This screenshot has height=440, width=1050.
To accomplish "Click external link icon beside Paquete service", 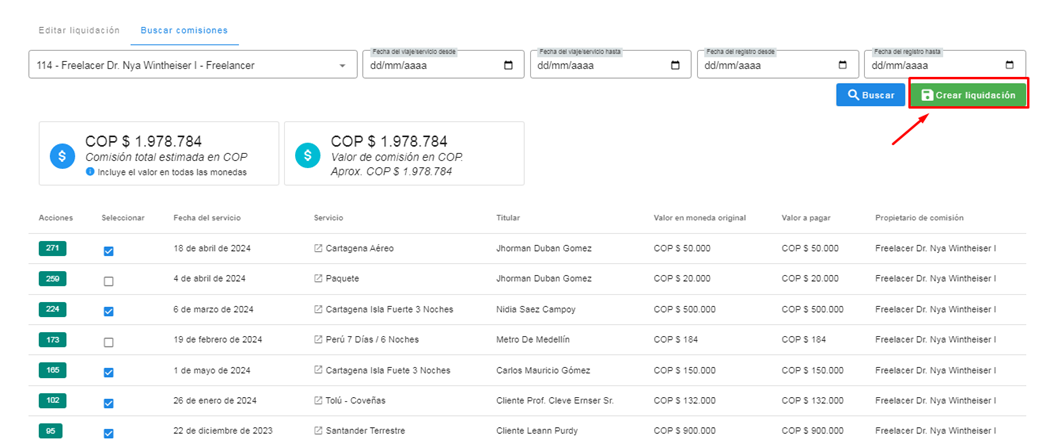I will click(x=319, y=279).
